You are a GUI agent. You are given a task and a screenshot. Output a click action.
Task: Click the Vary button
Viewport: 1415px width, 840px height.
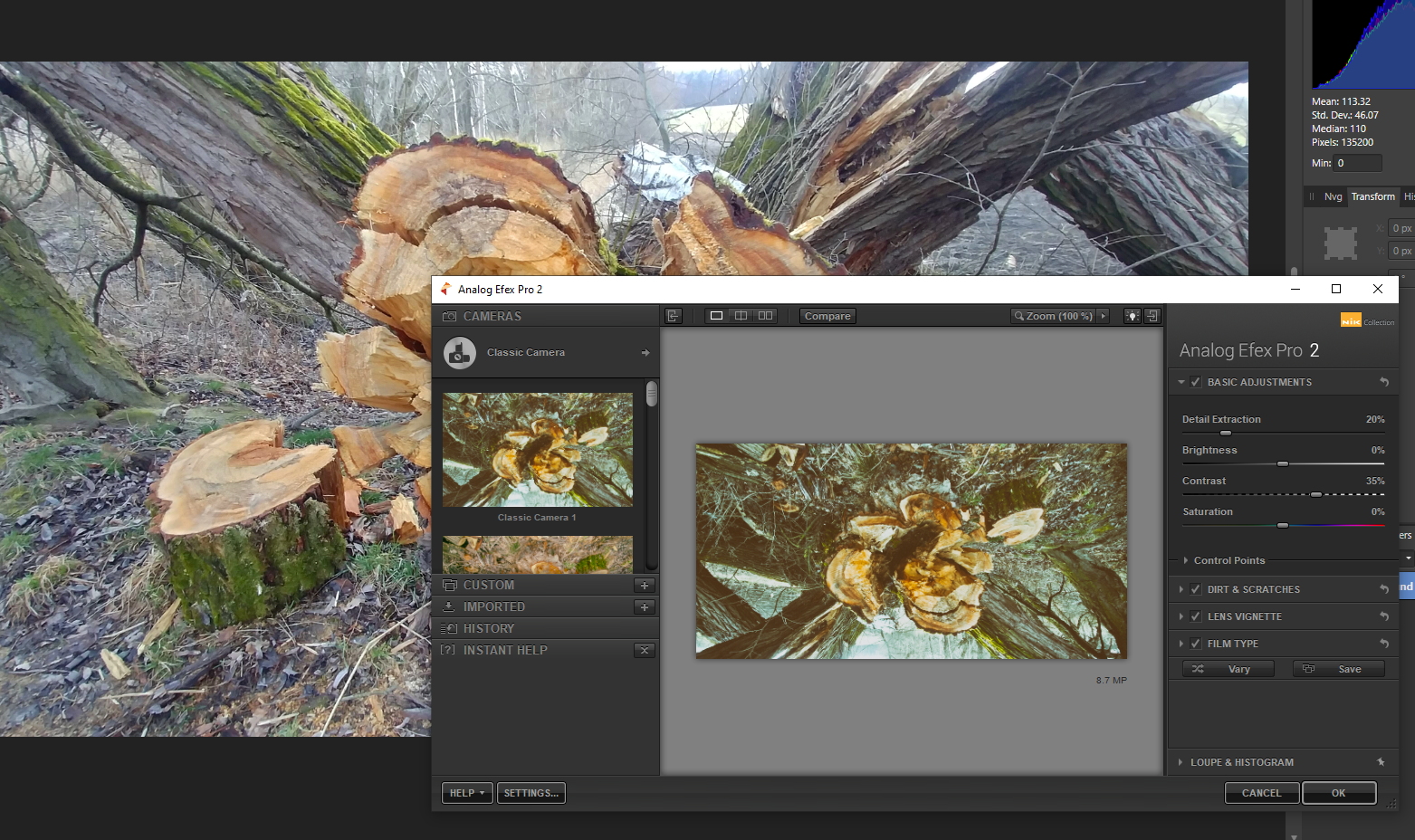1229,669
